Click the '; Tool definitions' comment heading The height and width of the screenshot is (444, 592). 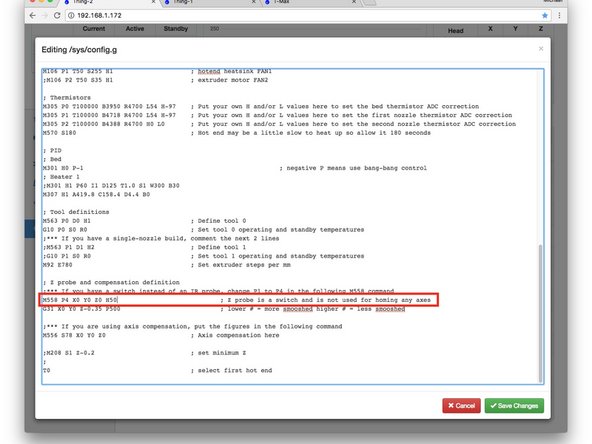76,212
